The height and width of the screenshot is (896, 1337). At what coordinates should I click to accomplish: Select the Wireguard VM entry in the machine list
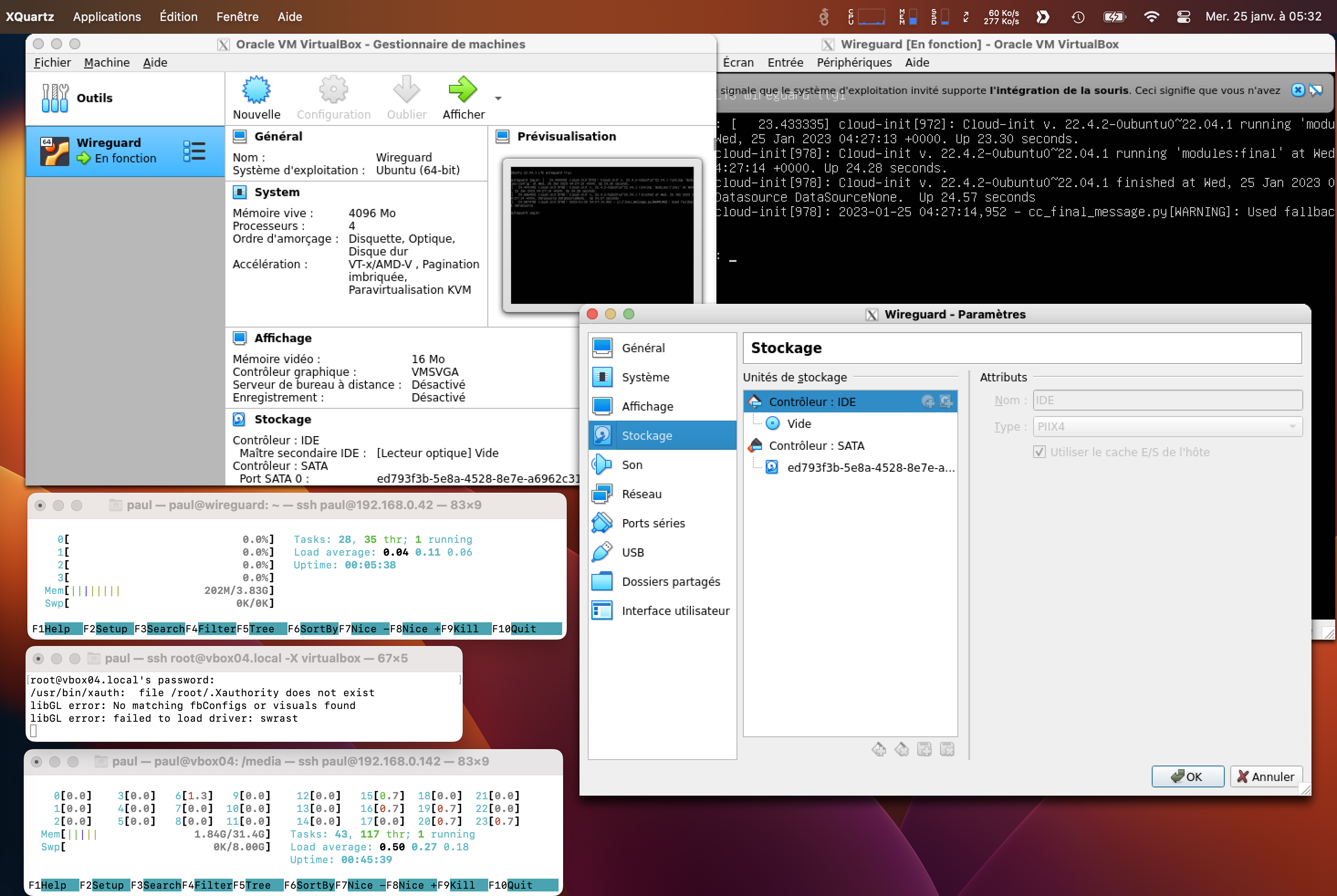125,151
